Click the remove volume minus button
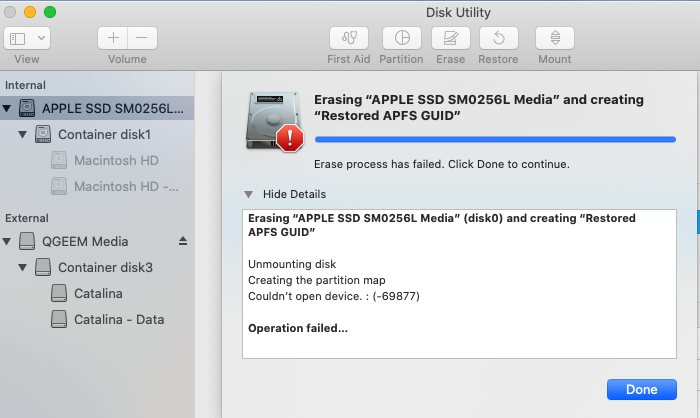This screenshot has height=418, width=700. tap(142, 38)
